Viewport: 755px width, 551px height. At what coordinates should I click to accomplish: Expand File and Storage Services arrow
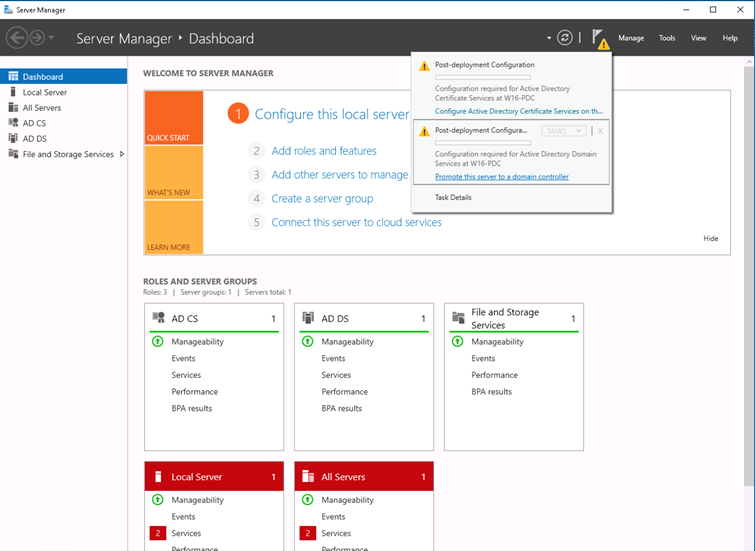coord(122,154)
